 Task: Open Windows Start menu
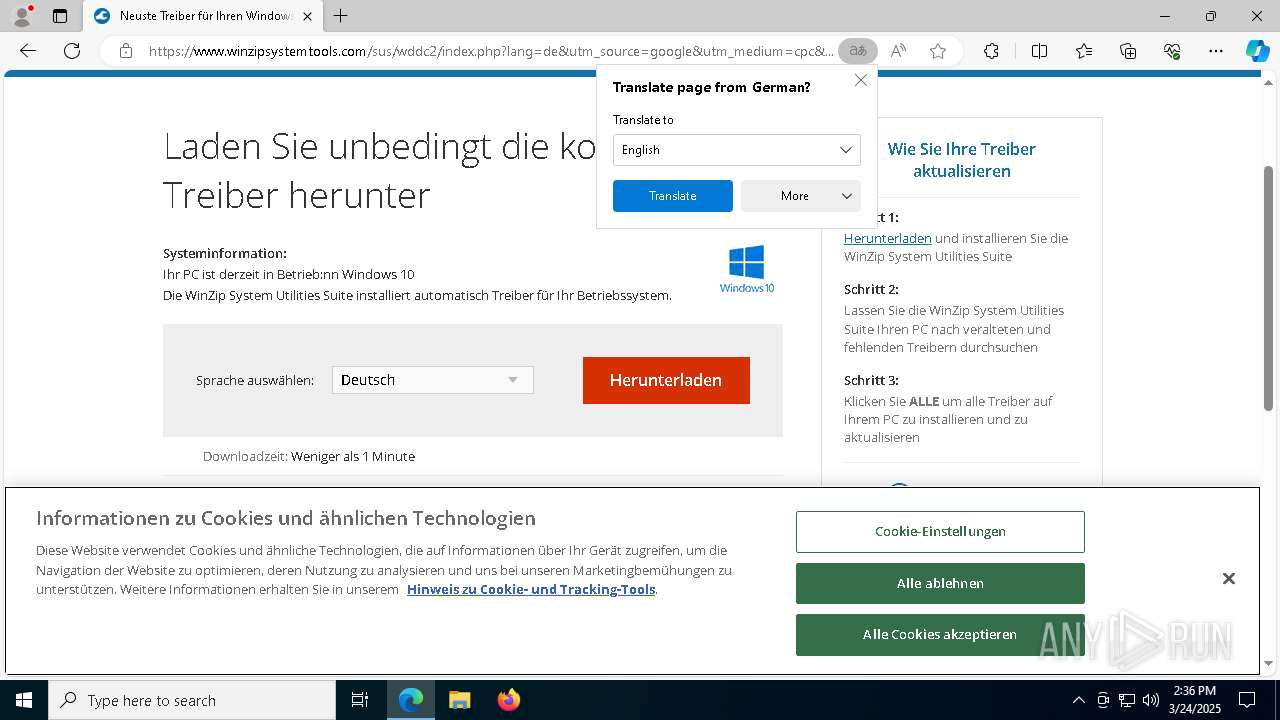pos(24,700)
